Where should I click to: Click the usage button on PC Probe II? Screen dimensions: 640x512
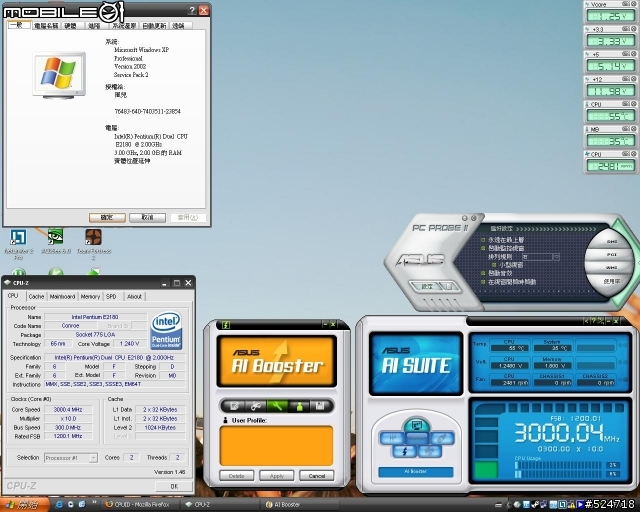tap(611, 281)
